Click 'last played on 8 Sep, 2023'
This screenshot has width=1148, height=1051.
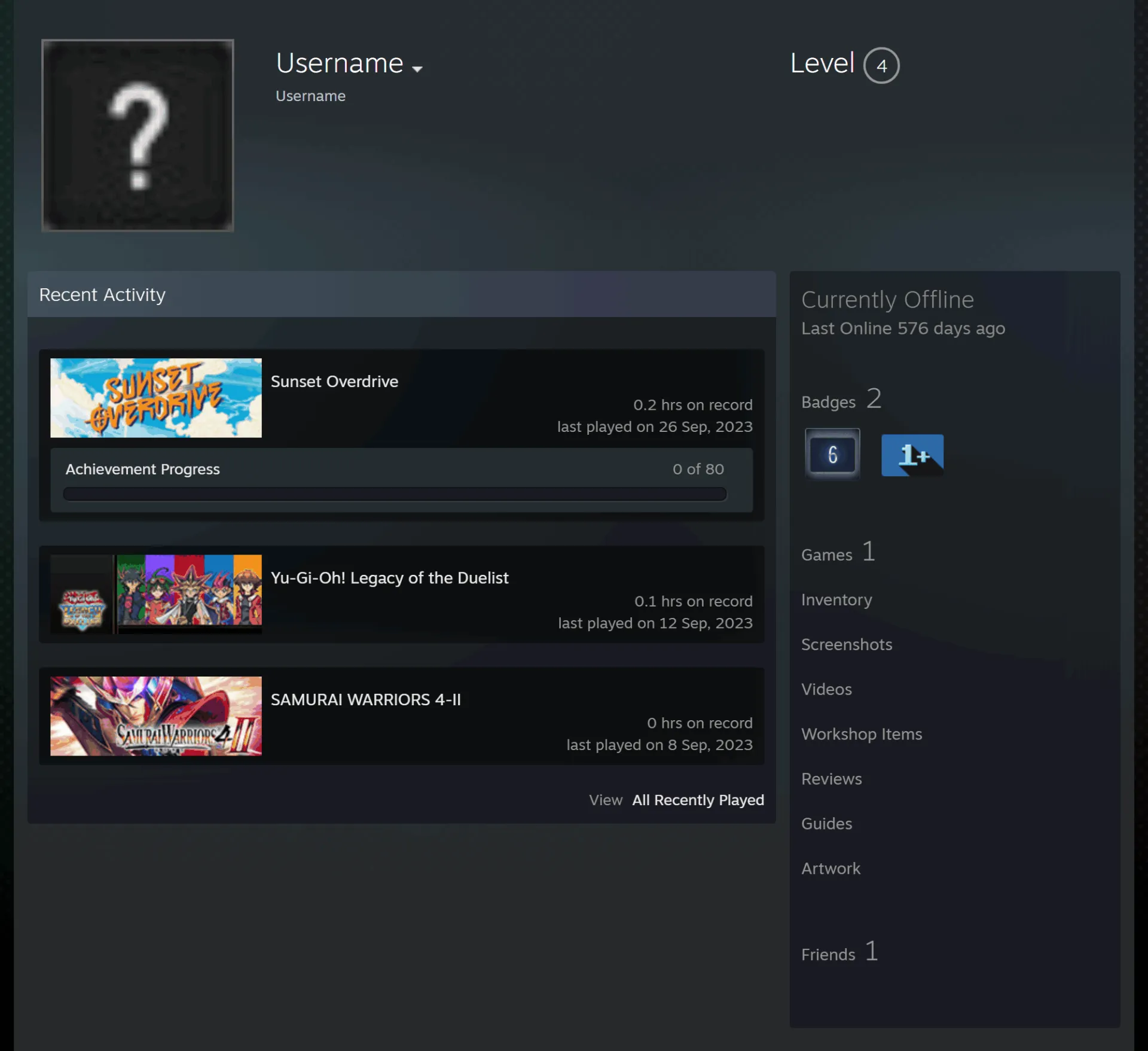point(660,745)
